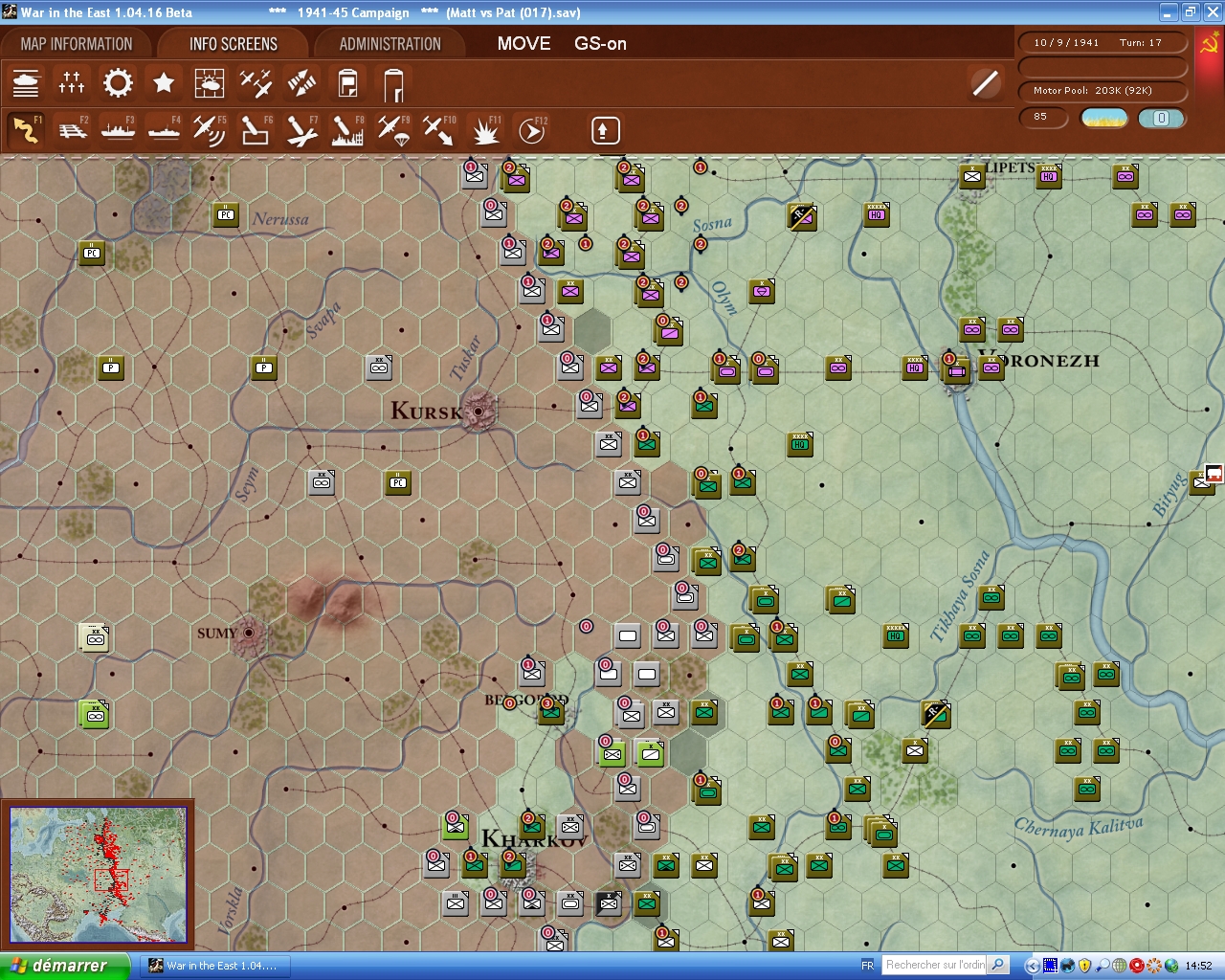The height and width of the screenshot is (980, 1225).
Task: Click the Soviet hammer and sickle flag
Action: coord(1211,44)
